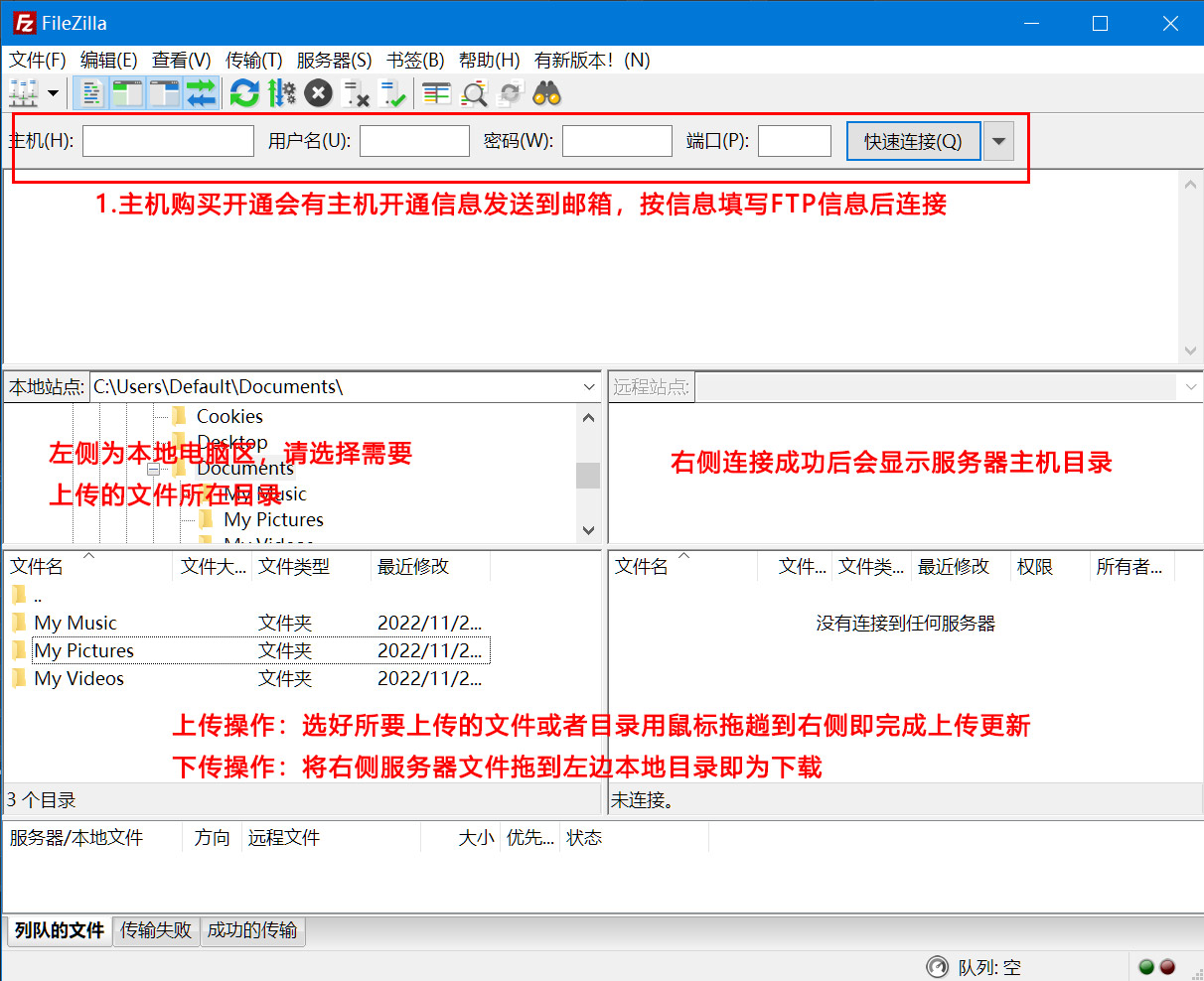
Task: Sort local files by 文件类型 column
Action: (312, 566)
